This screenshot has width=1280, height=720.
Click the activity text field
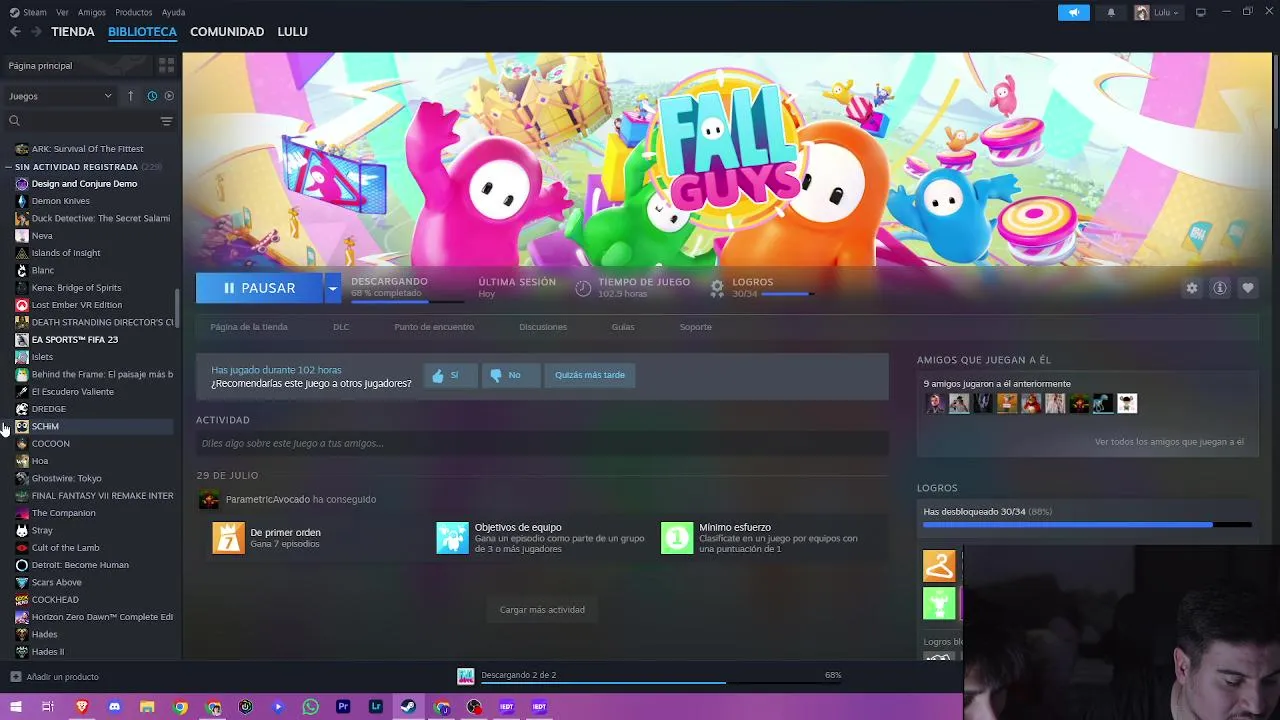click(542, 443)
